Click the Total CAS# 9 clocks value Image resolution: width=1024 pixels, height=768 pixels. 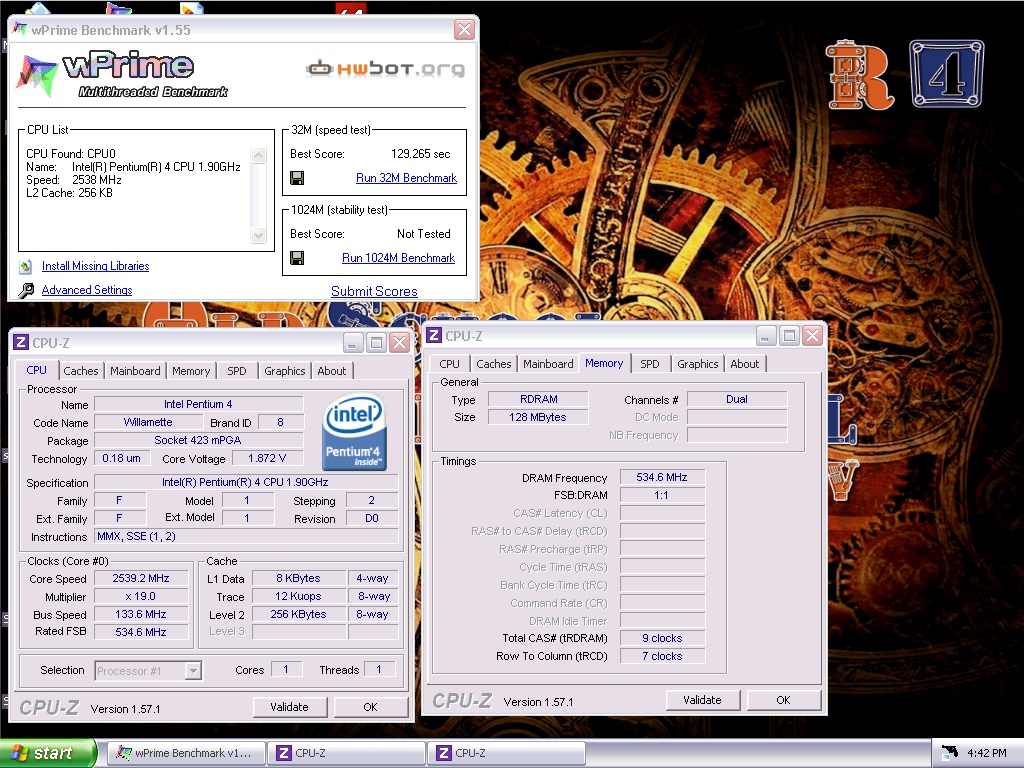[x=662, y=638]
